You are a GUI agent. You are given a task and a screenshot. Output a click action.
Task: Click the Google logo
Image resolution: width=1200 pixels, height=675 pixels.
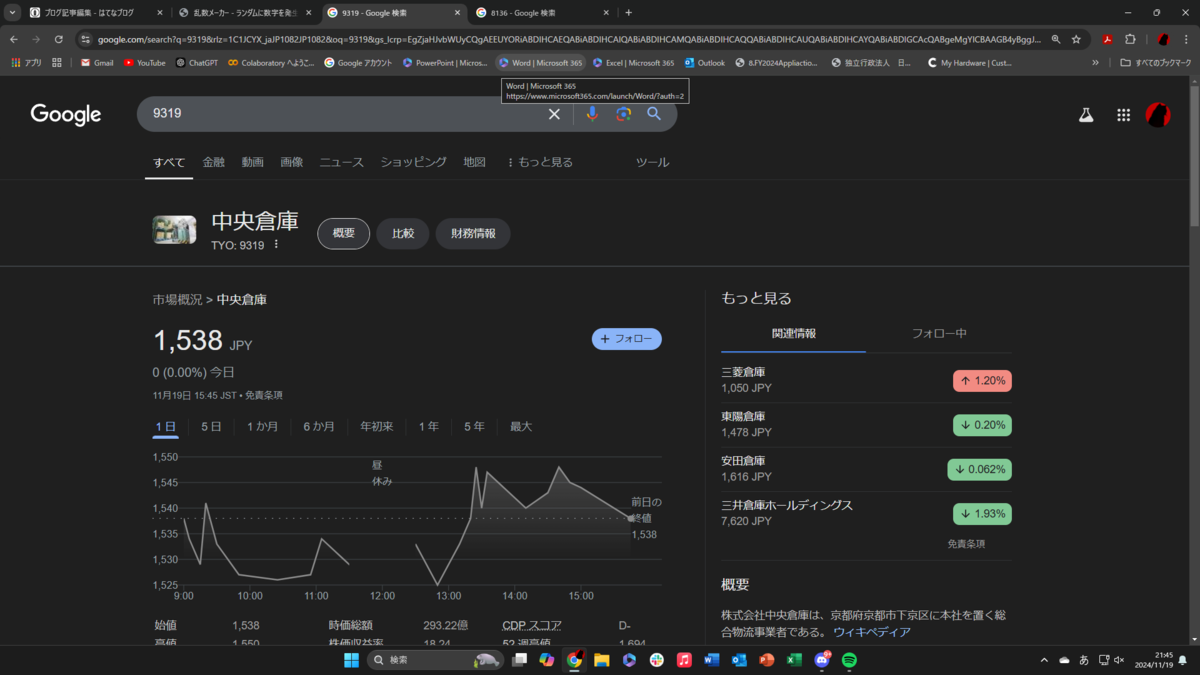coord(66,114)
